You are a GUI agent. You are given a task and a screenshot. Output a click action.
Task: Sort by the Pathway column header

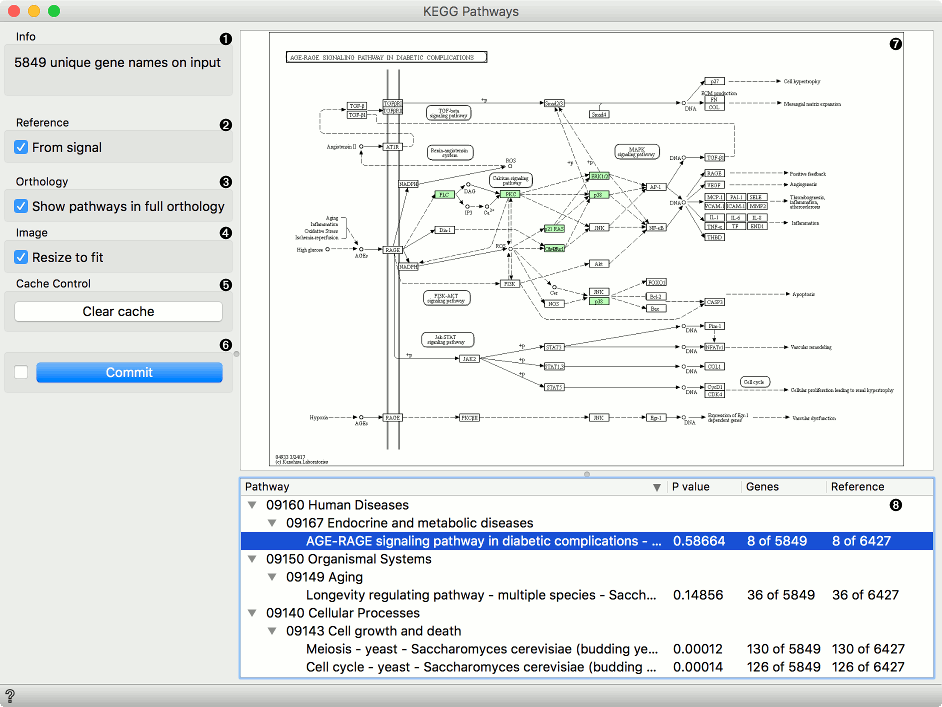(x=454, y=487)
